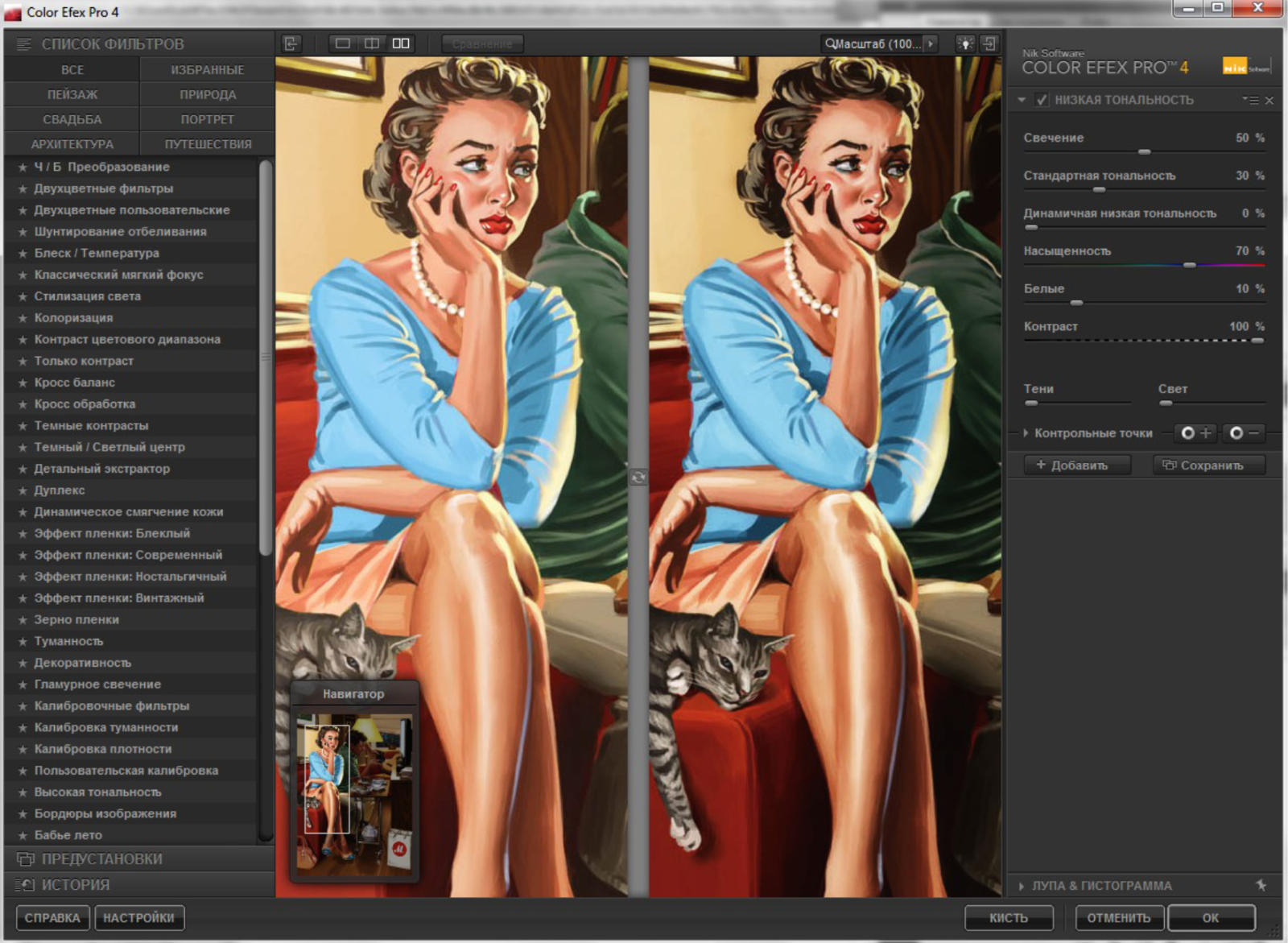
Task: Favorite the Ч / Б Преобразование filter
Action: 23,168
